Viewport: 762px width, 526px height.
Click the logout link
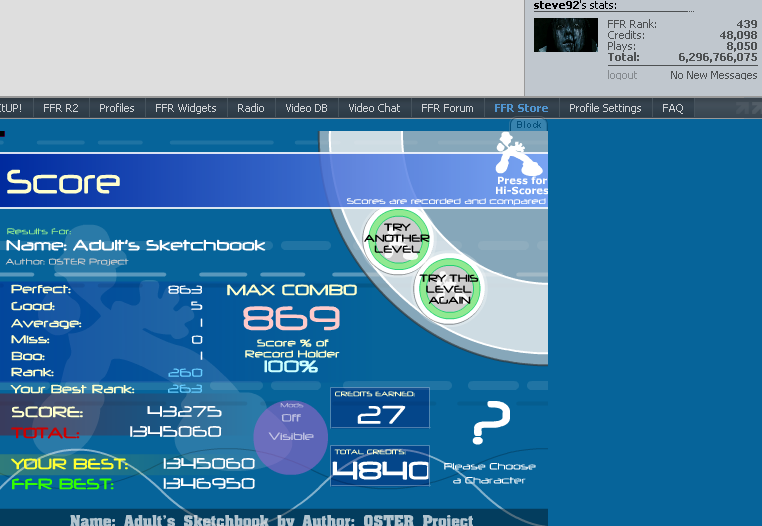click(x=622, y=75)
